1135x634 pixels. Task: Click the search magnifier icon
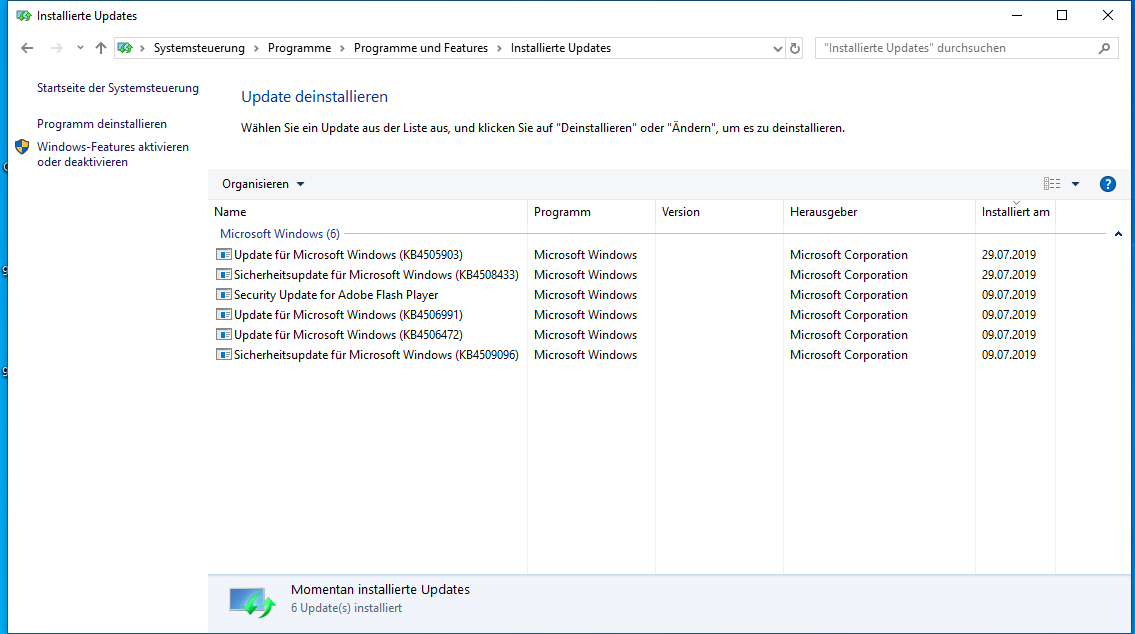click(x=1104, y=48)
